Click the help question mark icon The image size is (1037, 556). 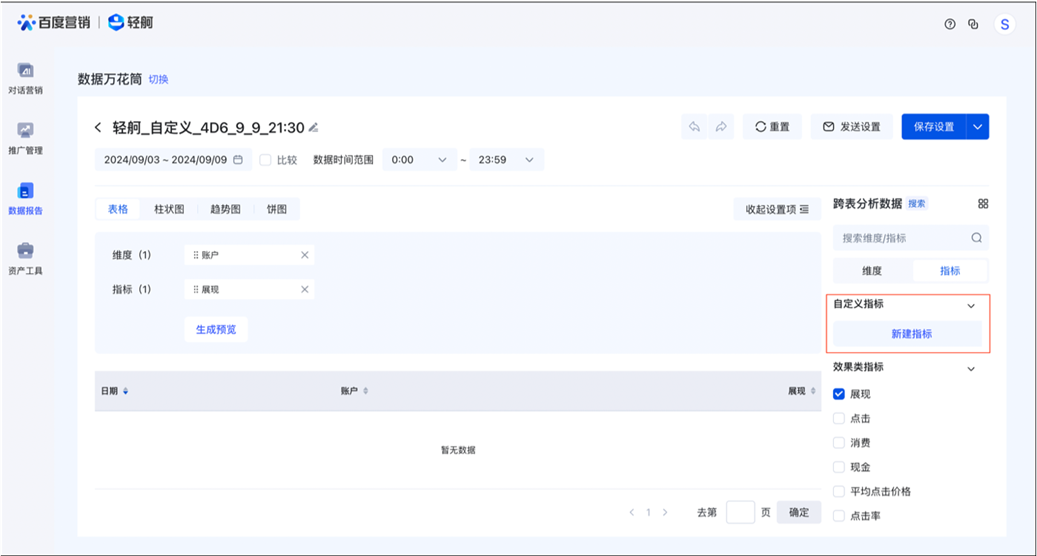950,24
